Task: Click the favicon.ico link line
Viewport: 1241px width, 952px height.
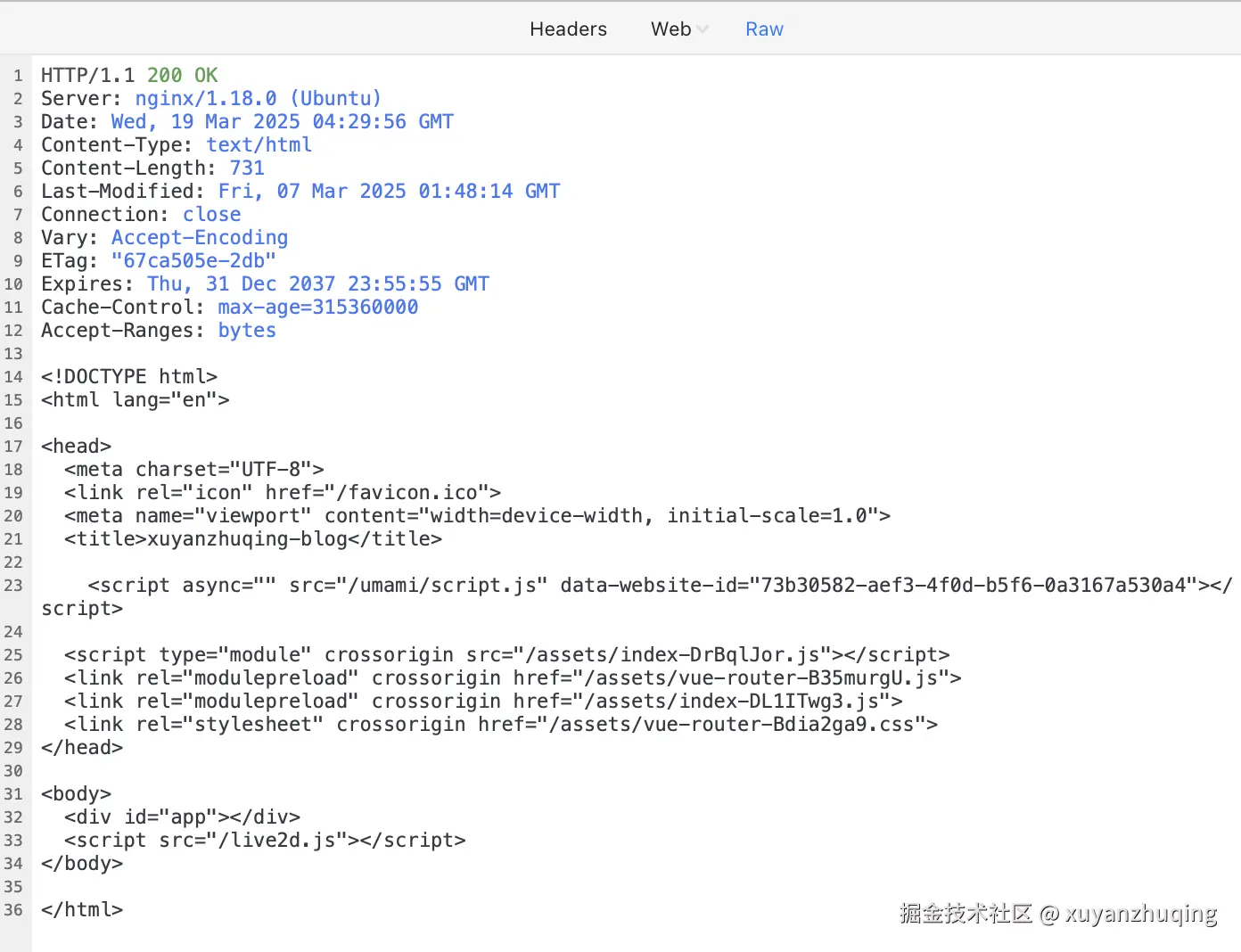Action: 282,493
